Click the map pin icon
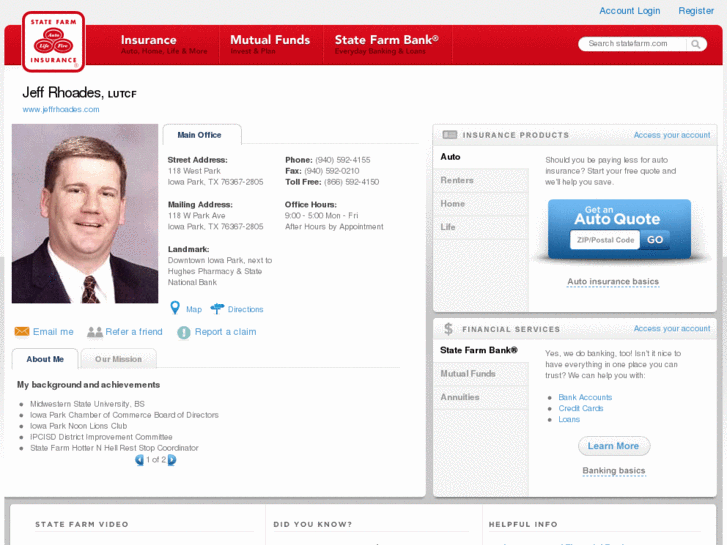Image resolution: width=727 pixels, height=545 pixels. (x=175, y=308)
